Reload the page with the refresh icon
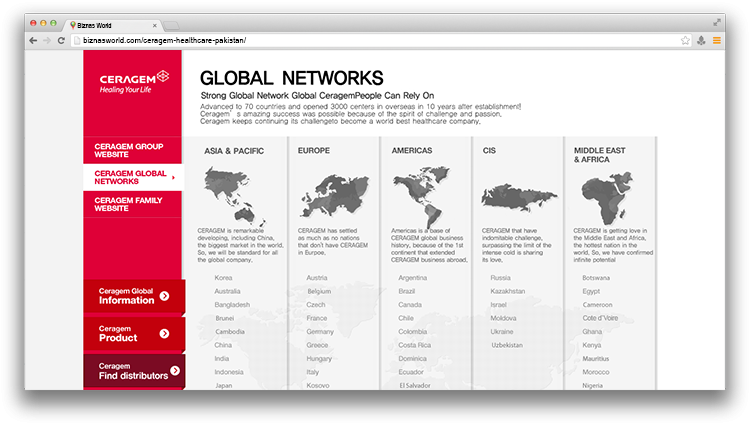Viewport: 750px width, 425px height. [x=62, y=40]
